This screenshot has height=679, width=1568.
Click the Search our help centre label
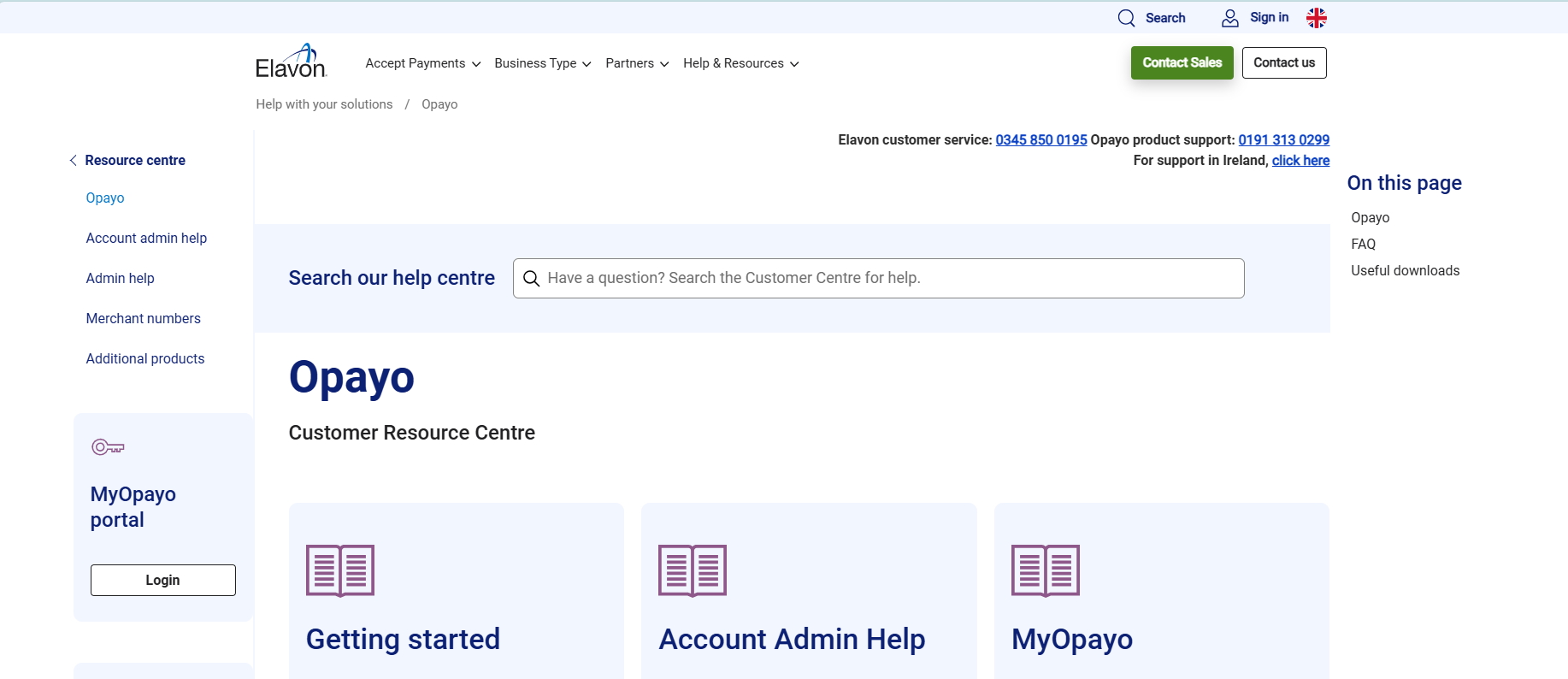click(x=392, y=279)
